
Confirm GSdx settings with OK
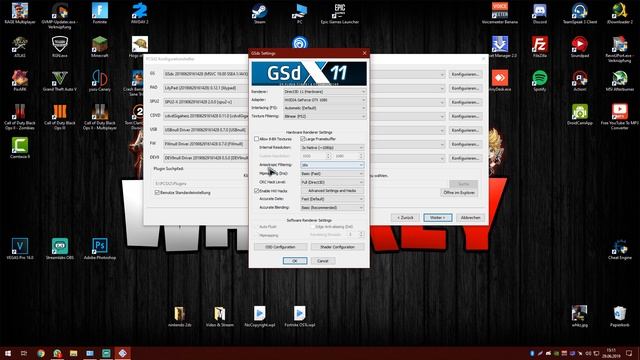295,261
